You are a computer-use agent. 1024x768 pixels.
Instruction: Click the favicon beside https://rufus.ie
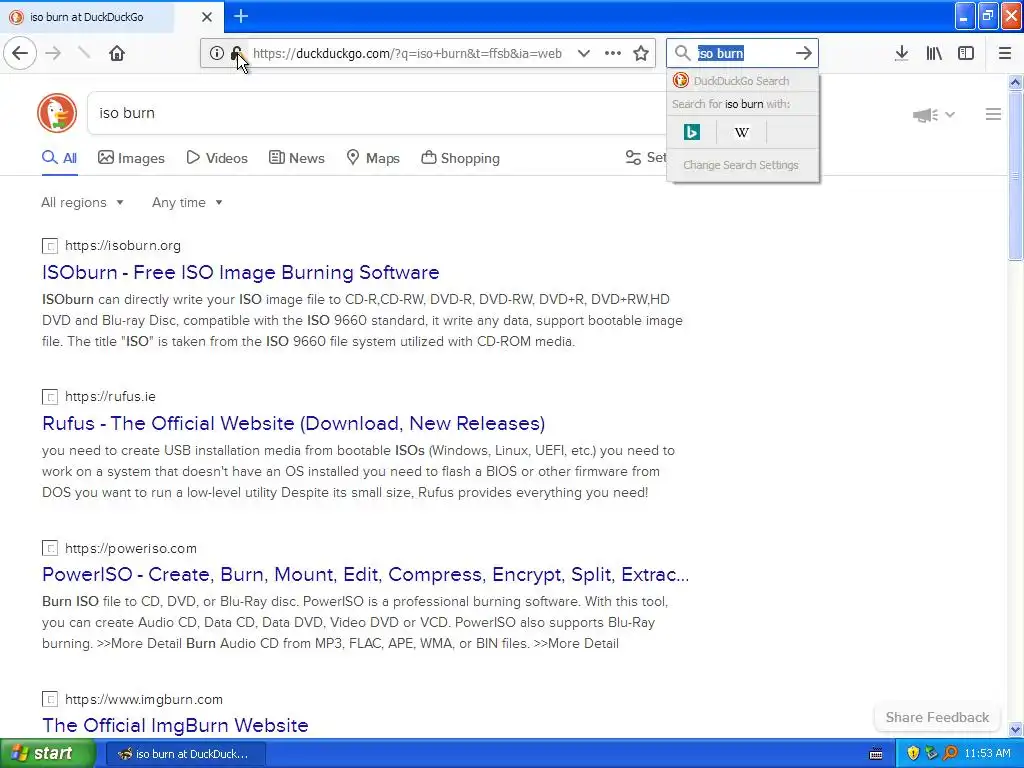tap(50, 397)
